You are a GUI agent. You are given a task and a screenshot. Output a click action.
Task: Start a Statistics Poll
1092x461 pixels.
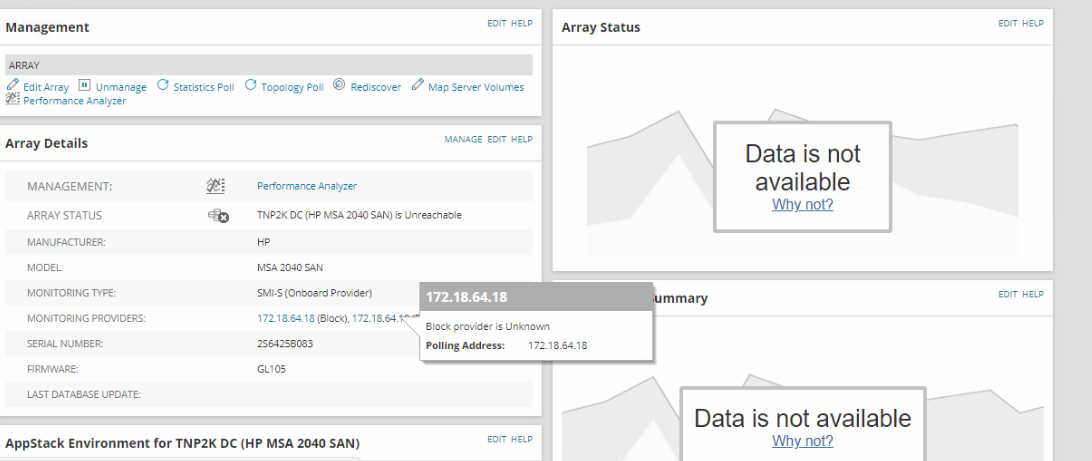tap(204, 88)
